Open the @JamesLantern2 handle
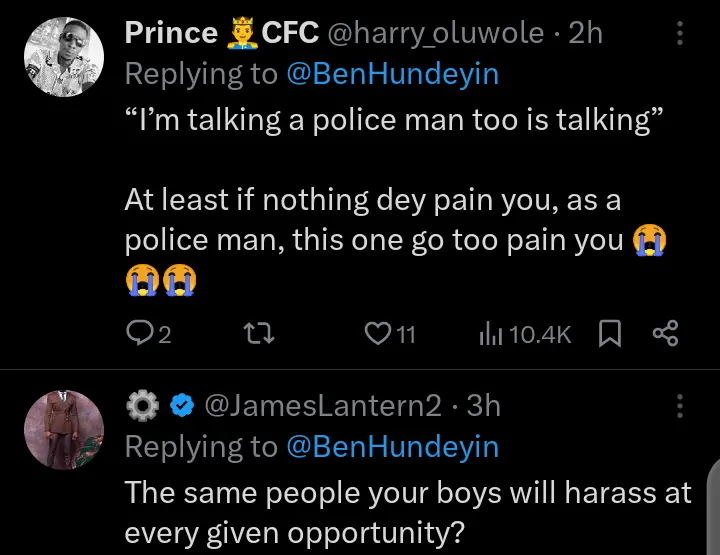720x555 pixels. tap(322, 405)
